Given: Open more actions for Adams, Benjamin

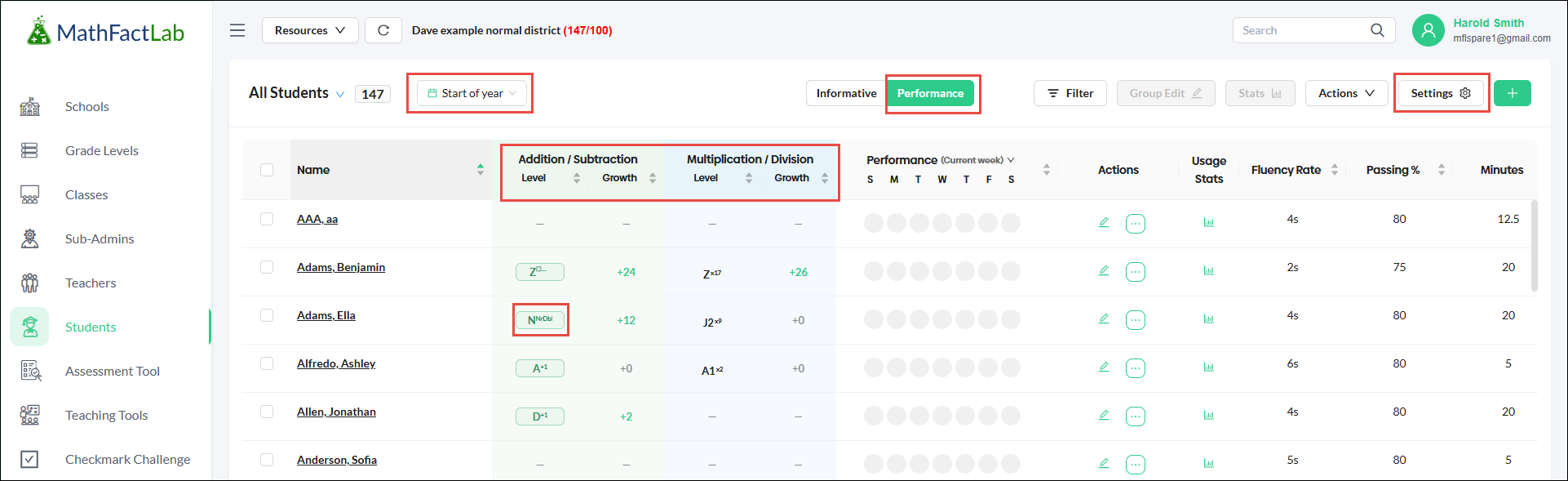Looking at the screenshot, I should point(1136,272).
